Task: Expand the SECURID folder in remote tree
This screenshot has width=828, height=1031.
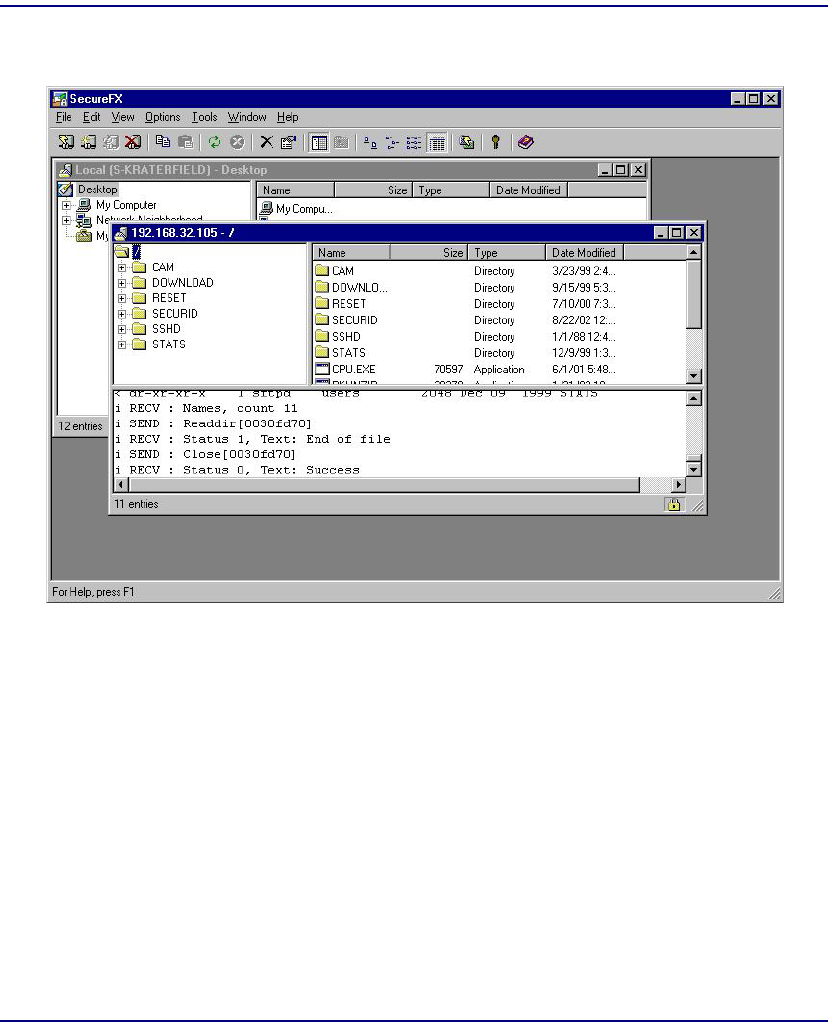Action: click(x=122, y=314)
